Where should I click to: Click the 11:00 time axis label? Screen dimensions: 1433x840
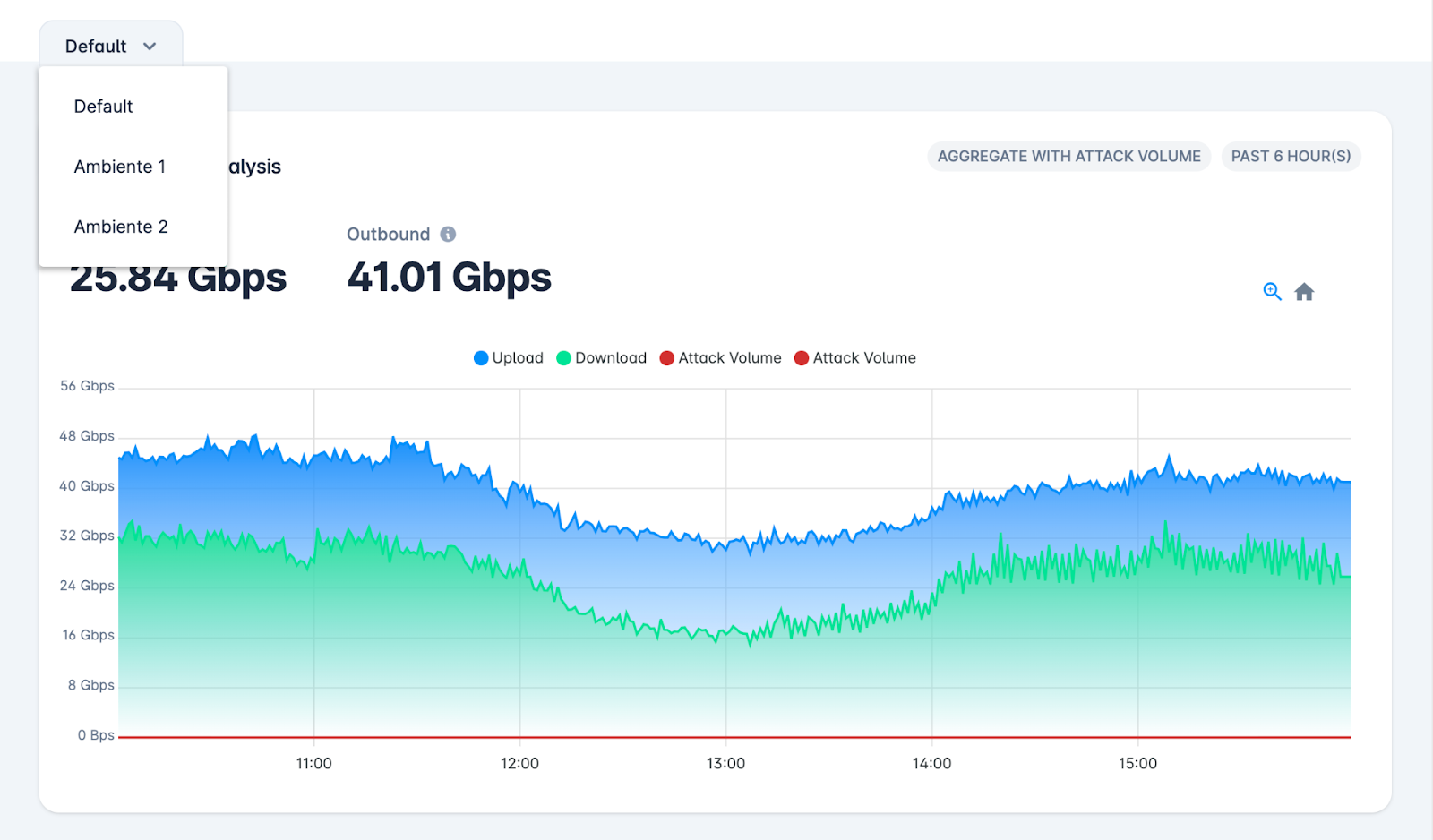[x=313, y=764]
